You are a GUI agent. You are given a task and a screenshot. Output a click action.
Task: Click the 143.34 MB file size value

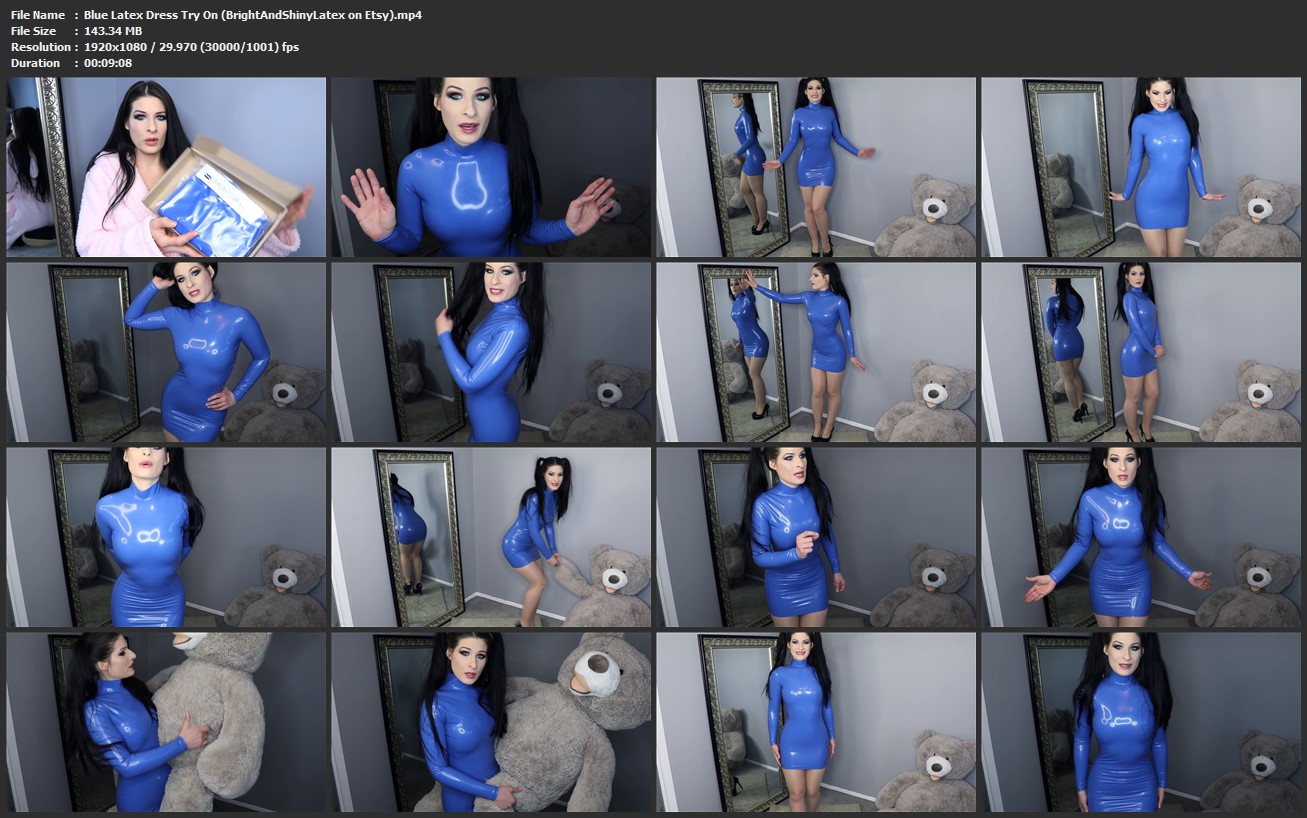[x=113, y=31]
